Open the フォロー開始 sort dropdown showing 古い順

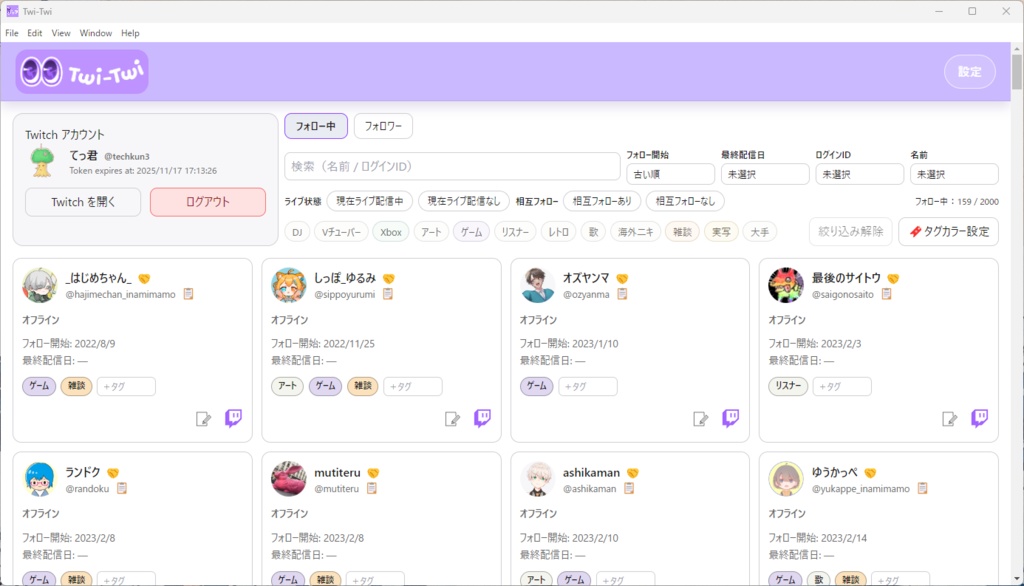pyautogui.click(x=670, y=173)
